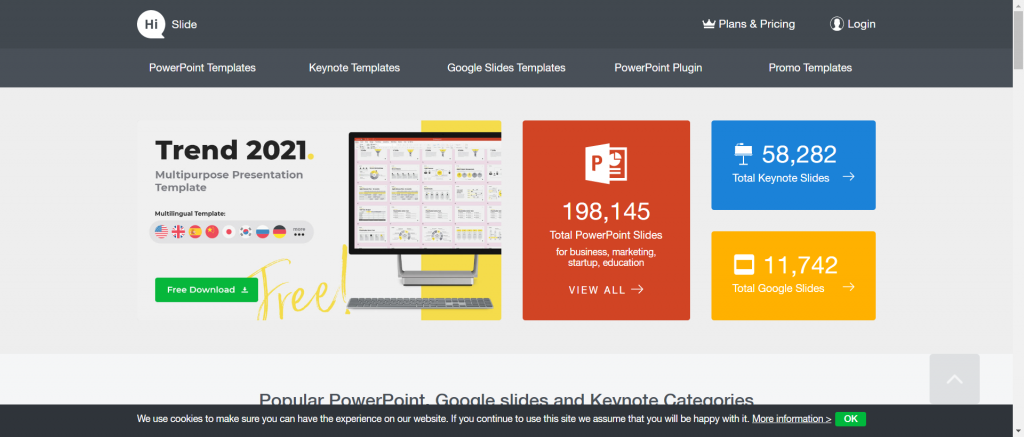1024x437 pixels.
Task: Click the arrow next to Total Google Slides
Action: [848, 287]
